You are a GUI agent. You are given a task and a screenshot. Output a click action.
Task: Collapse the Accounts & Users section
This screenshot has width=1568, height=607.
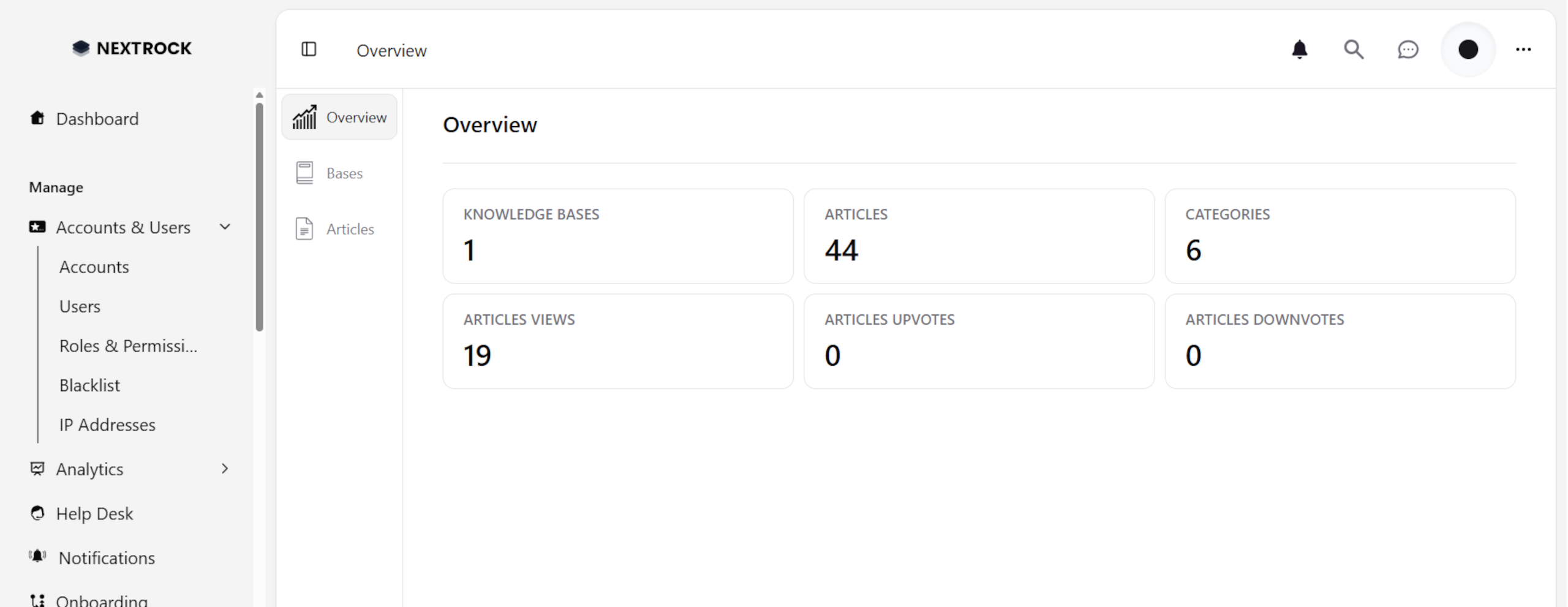click(225, 227)
